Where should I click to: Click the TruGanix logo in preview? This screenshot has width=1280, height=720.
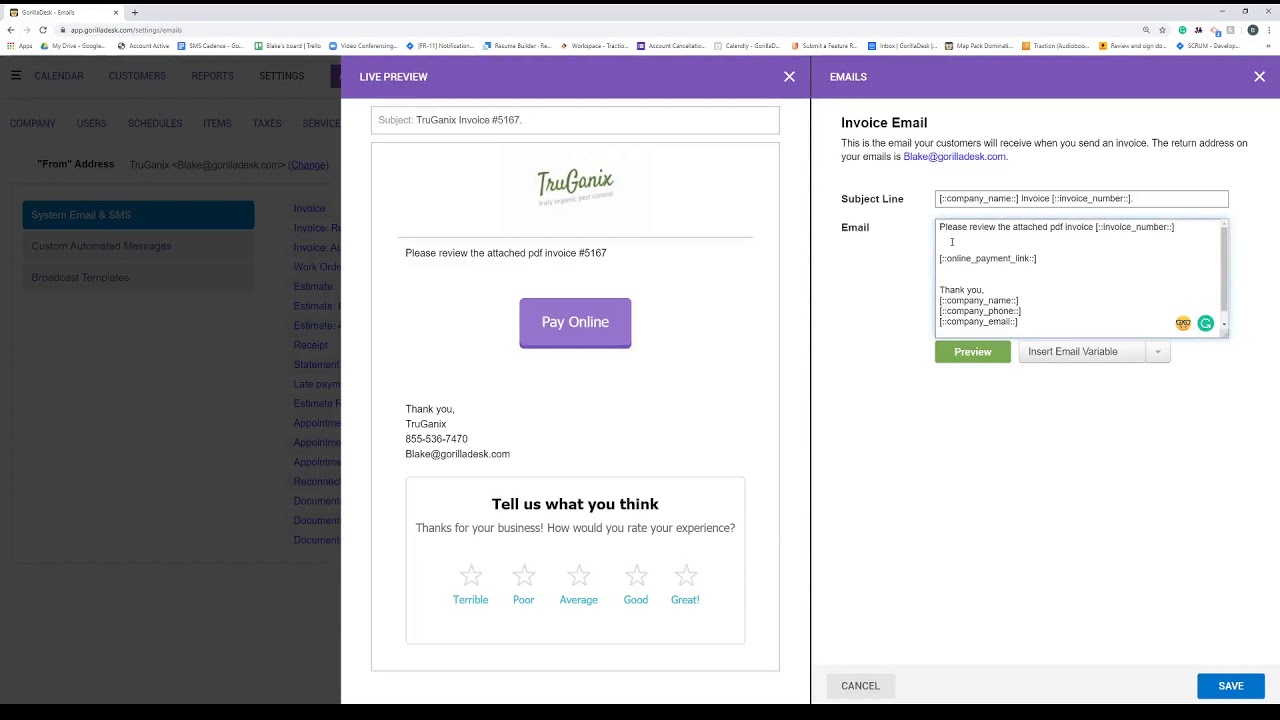[575, 186]
